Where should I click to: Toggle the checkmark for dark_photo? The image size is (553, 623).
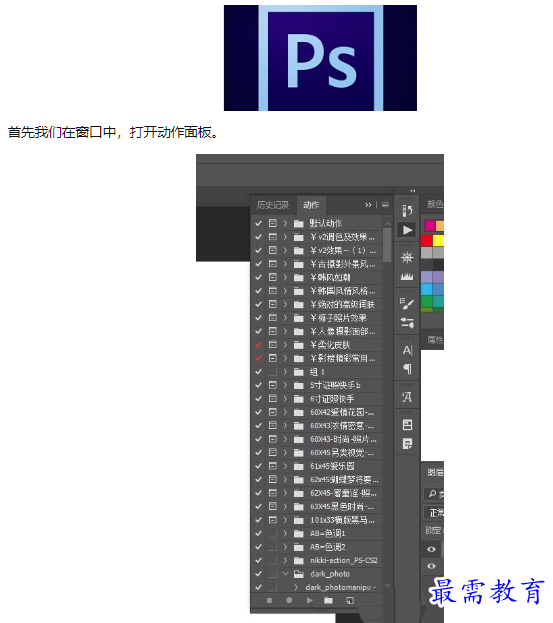point(259,574)
